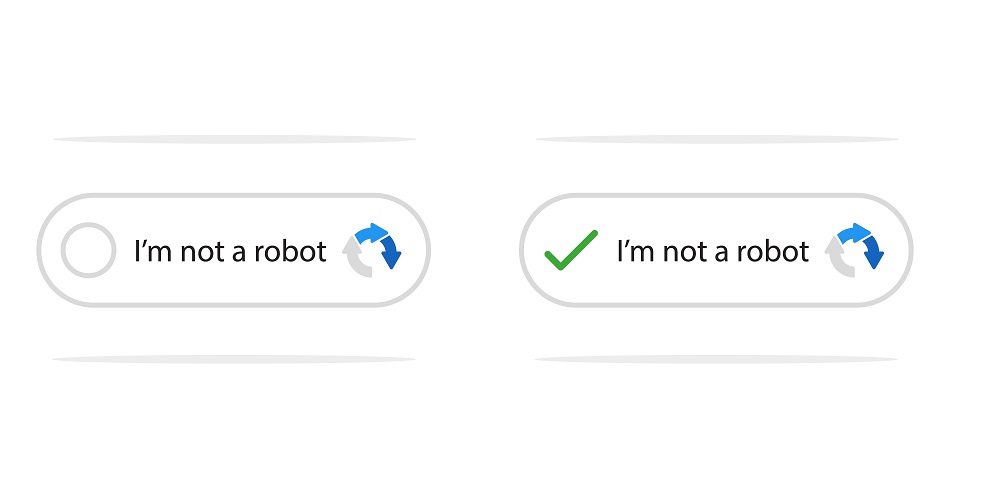Click the left reCAPTCHA arrows logo
Screen dimensions: 1000x500
372,250
